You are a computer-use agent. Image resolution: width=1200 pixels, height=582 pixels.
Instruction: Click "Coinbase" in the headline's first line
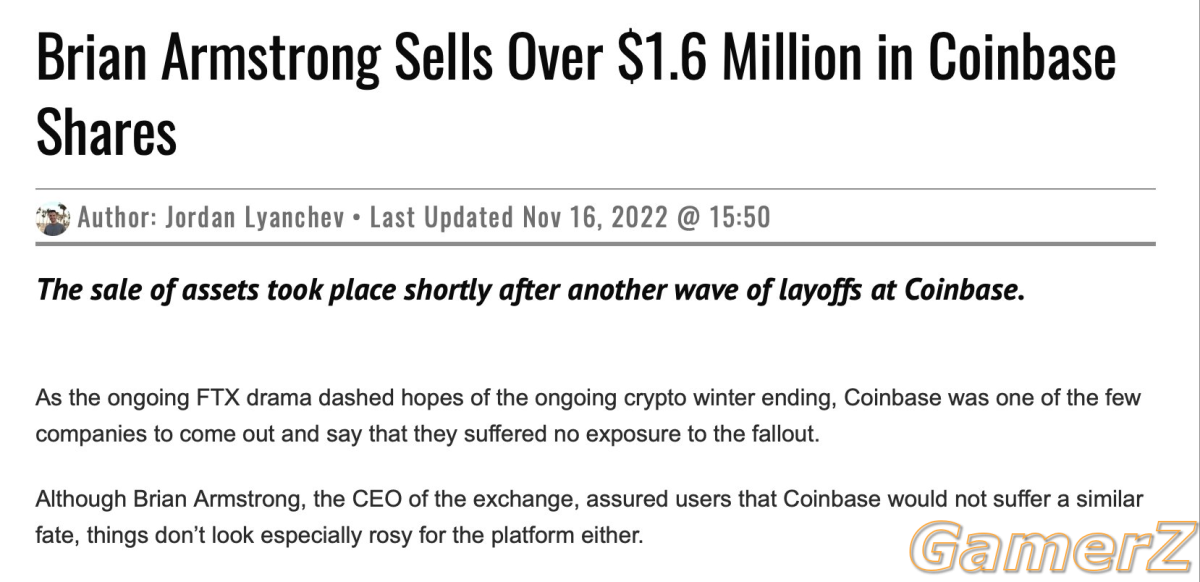coord(1021,56)
